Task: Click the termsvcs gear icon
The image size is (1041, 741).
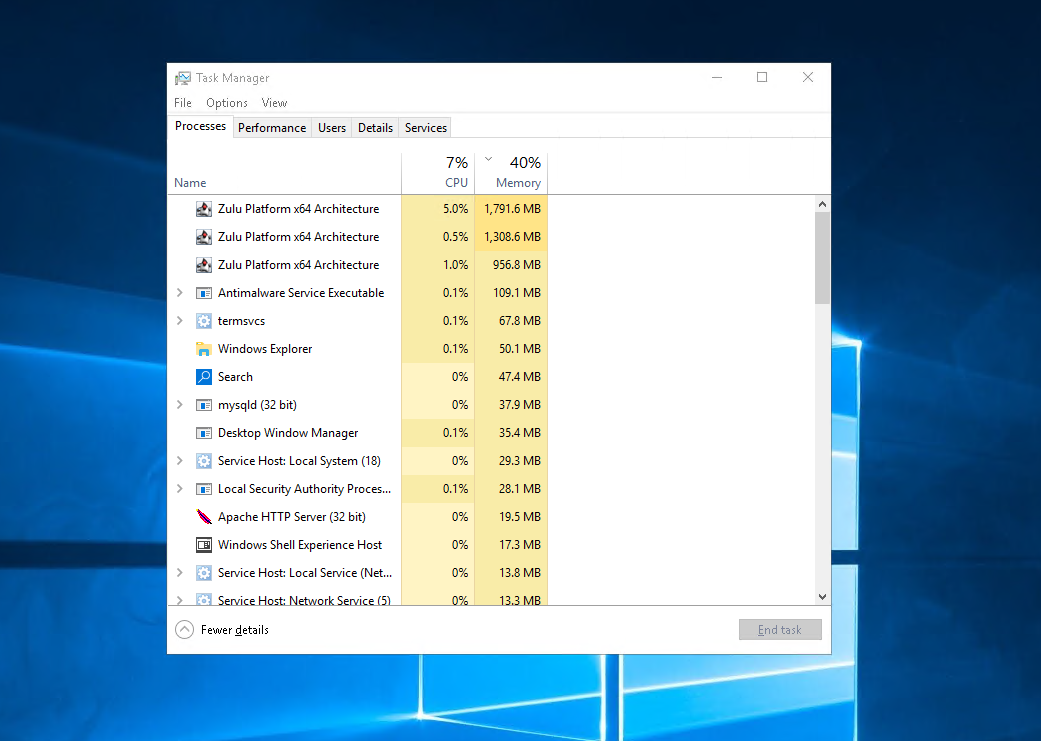Action: coord(204,321)
